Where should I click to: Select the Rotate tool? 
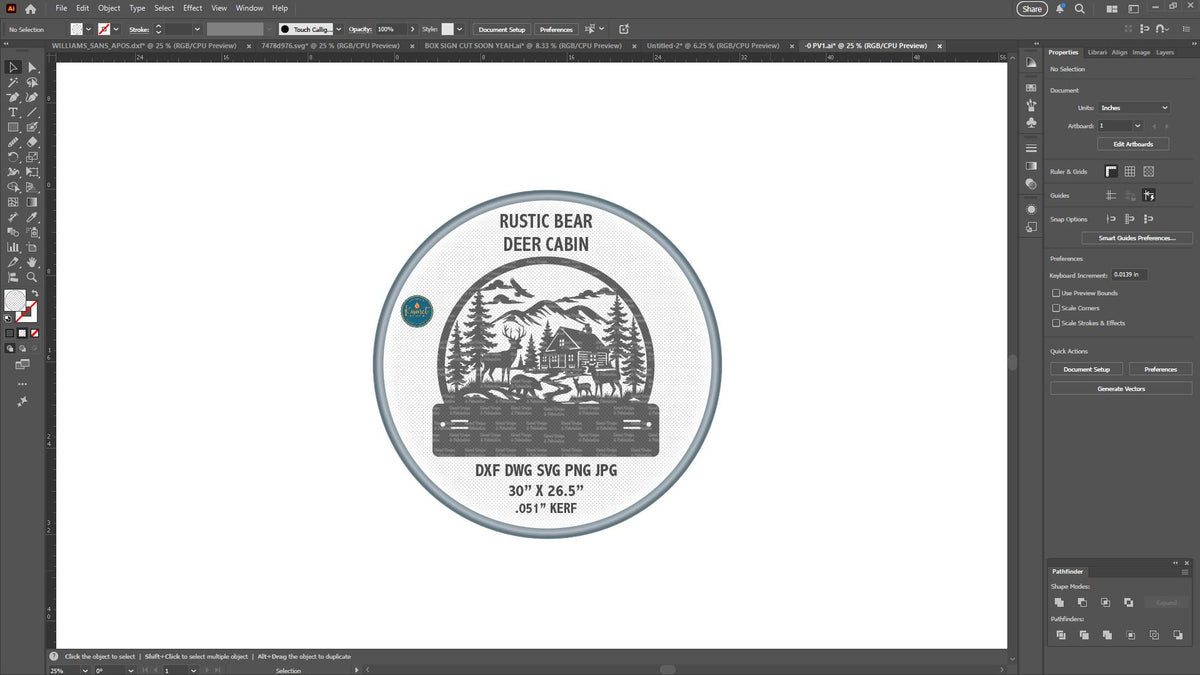(13, 157)
